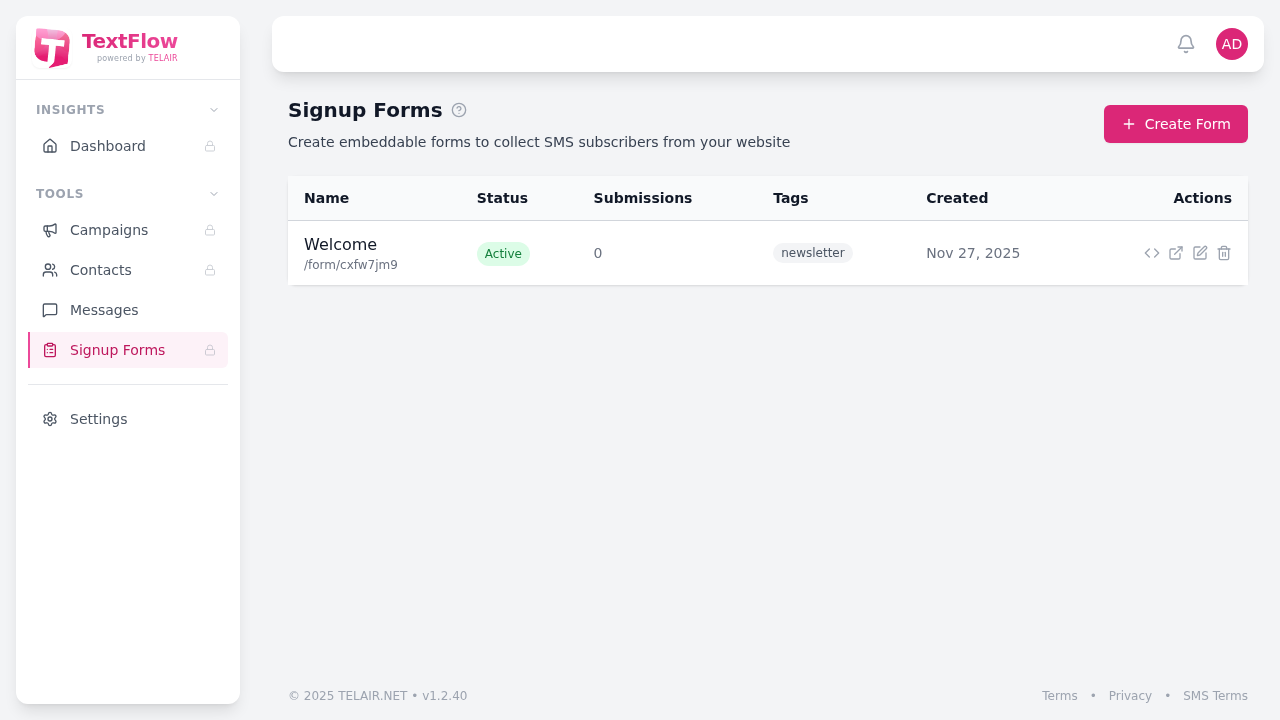The width and height of the screenshot is (1280, 720).
Task: Click the embed code icon for Welcome form
Action: 1152,253
